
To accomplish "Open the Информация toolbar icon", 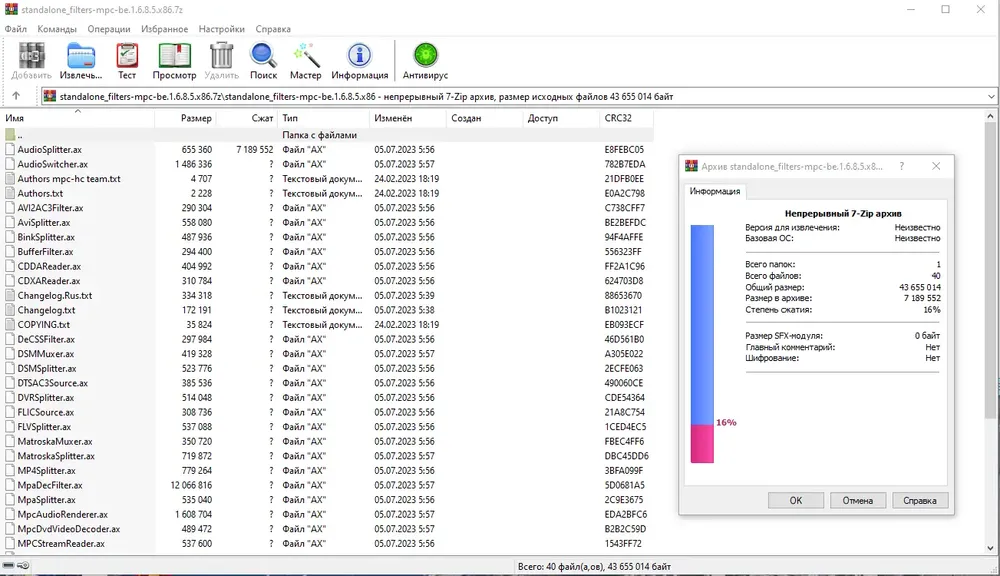I will [x=359, y=61].
